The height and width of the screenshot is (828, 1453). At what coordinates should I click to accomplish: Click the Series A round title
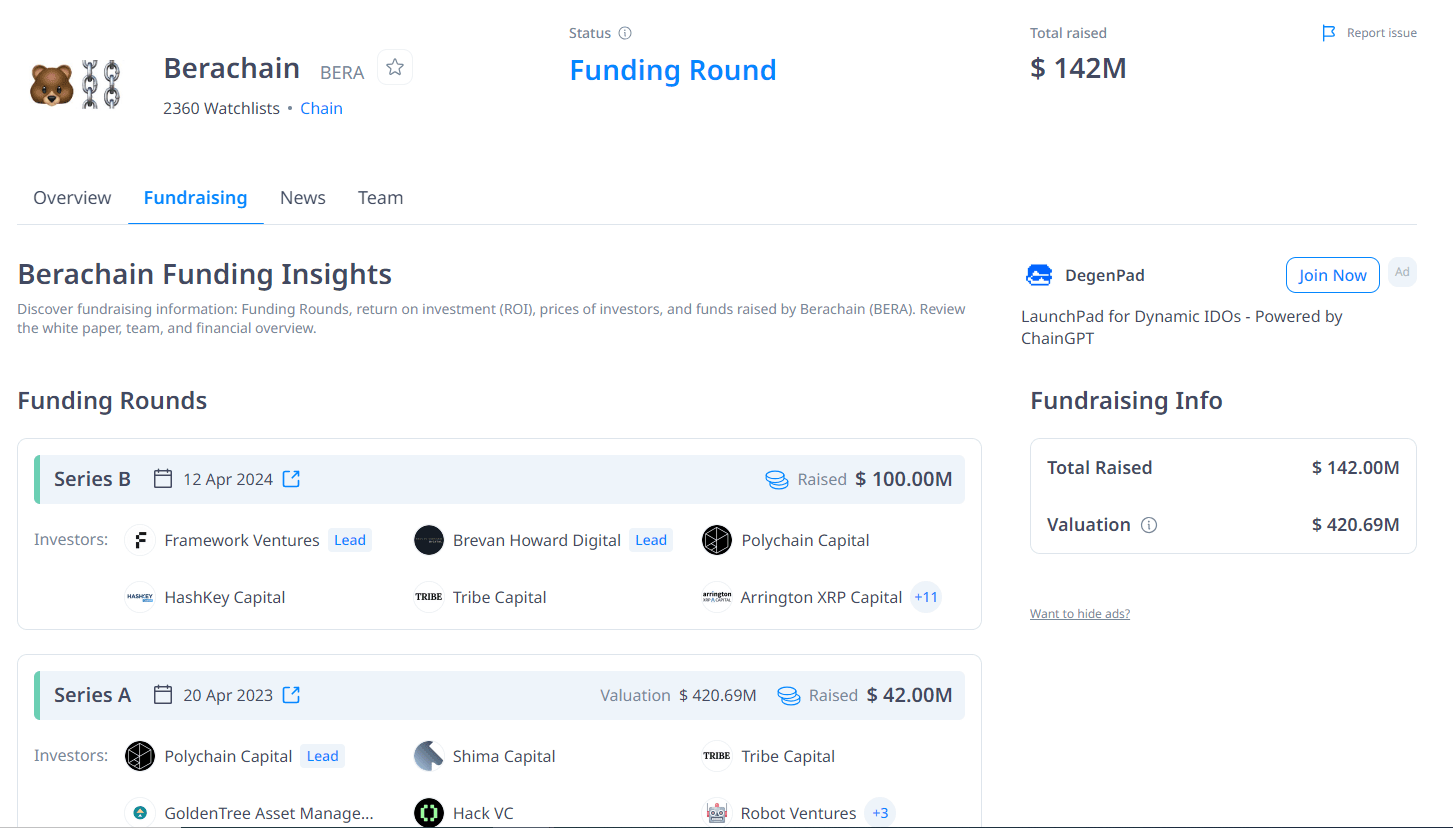click(92, 695)
